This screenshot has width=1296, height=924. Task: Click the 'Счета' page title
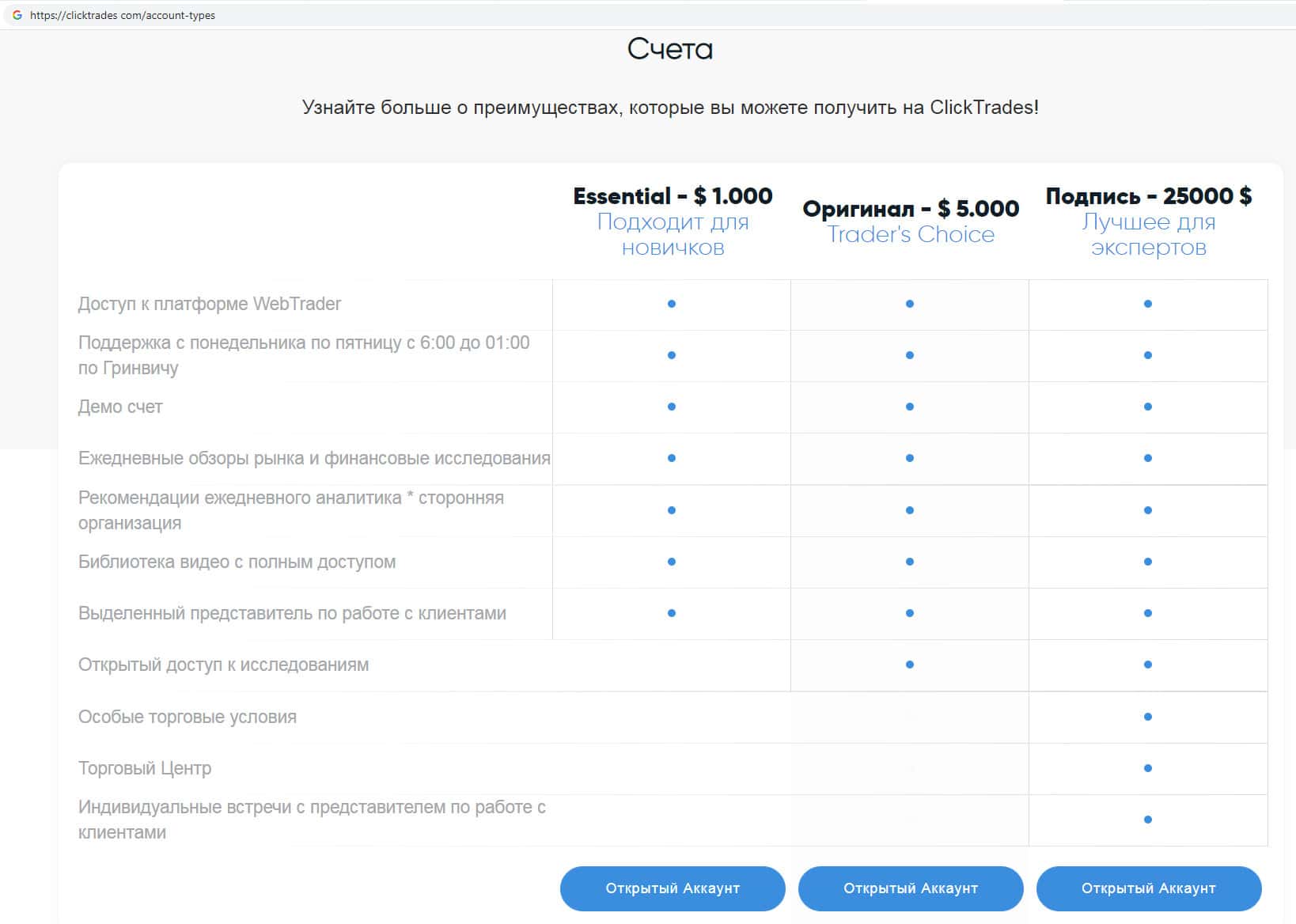(669, 49)
